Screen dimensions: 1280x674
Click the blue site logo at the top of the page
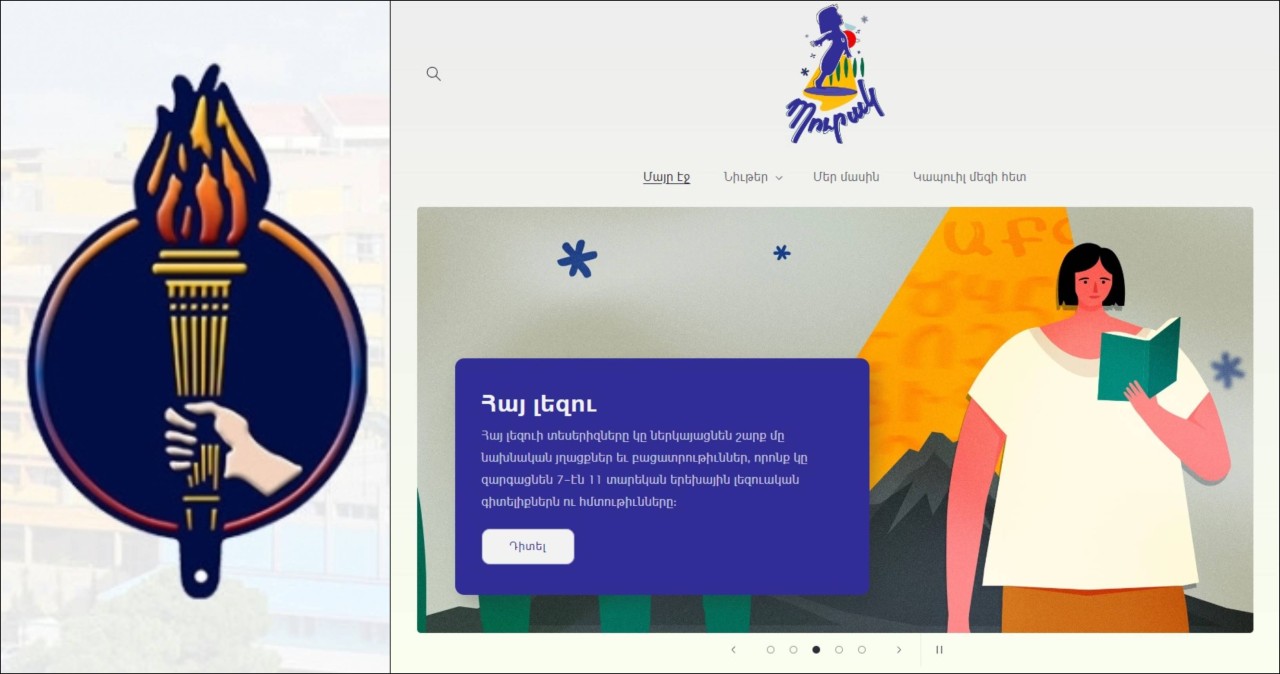(x=836, y=74)
